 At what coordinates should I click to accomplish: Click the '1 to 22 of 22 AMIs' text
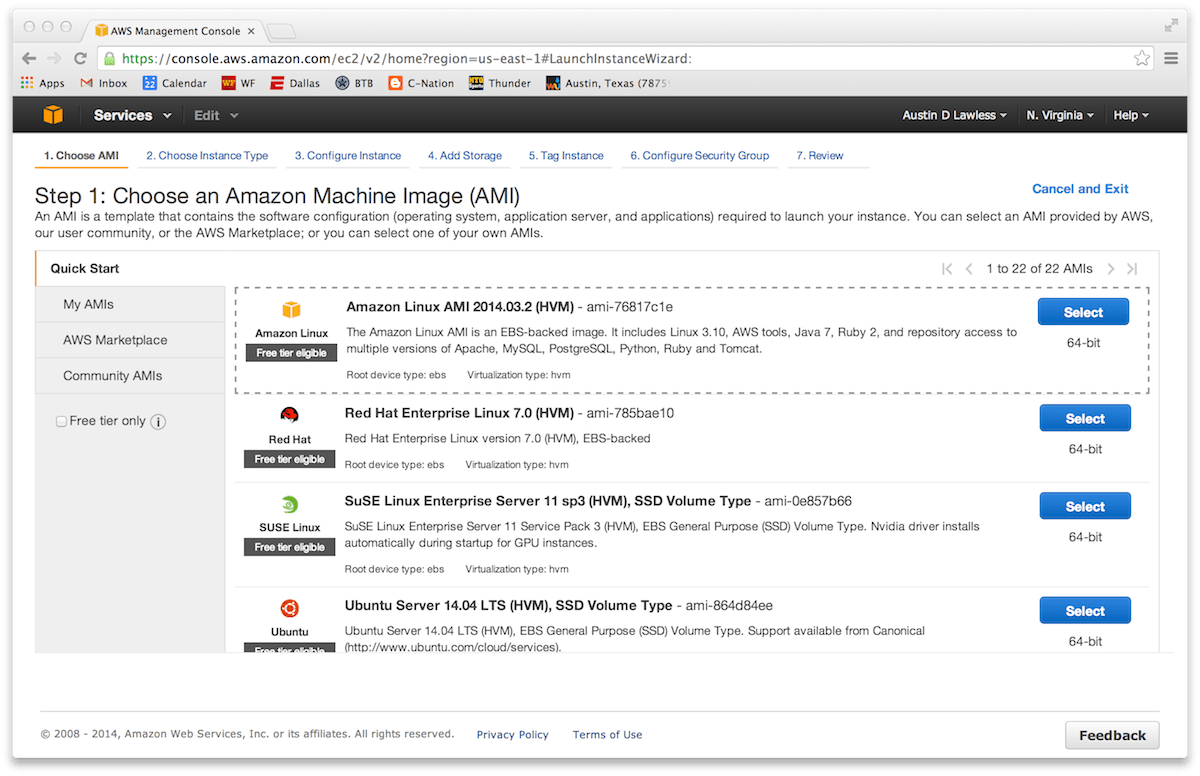point(1039,269)
